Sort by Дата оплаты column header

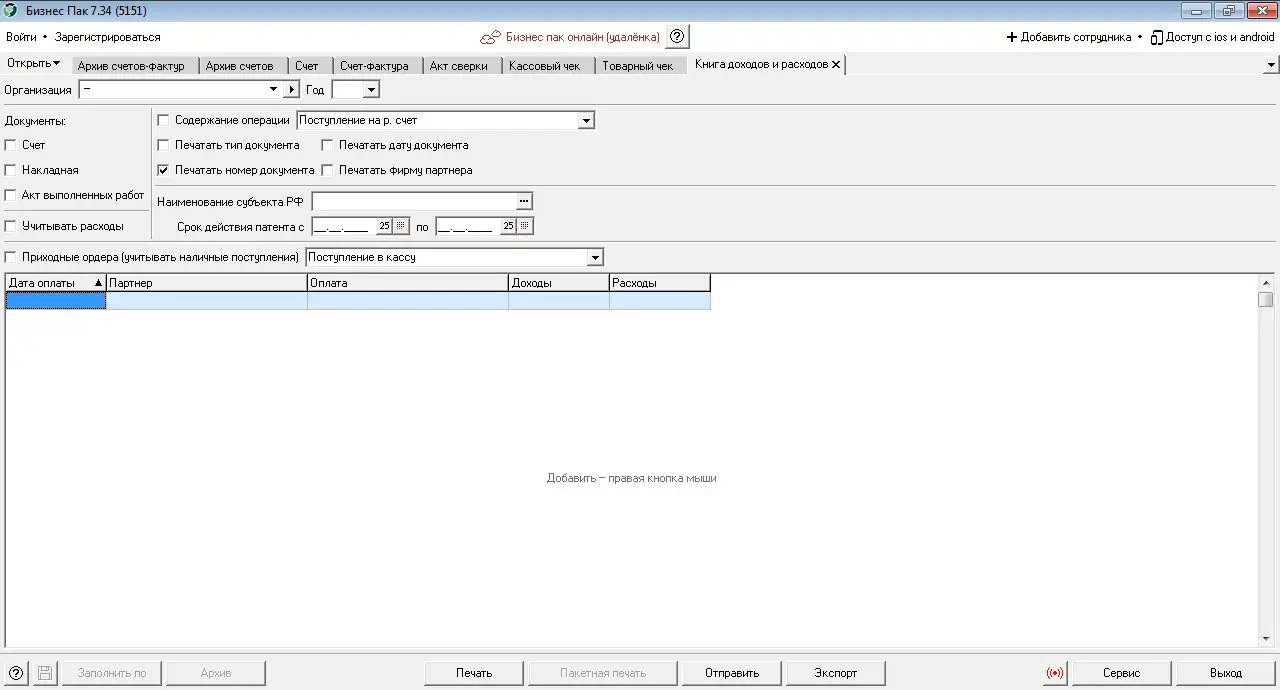[x=56, y=283]
